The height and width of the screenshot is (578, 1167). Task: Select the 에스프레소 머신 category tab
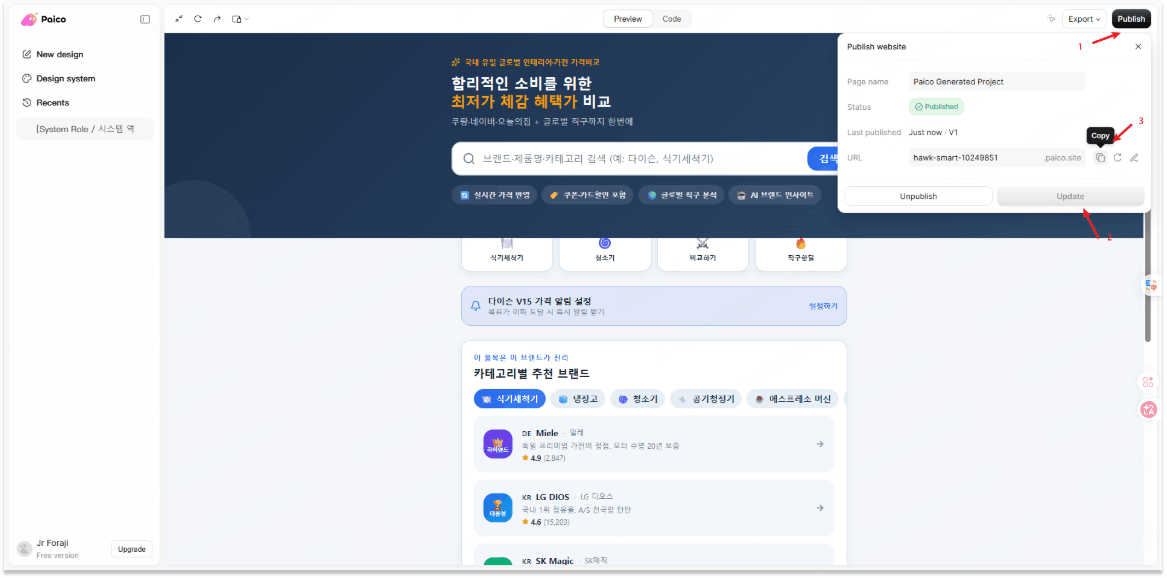793,399
